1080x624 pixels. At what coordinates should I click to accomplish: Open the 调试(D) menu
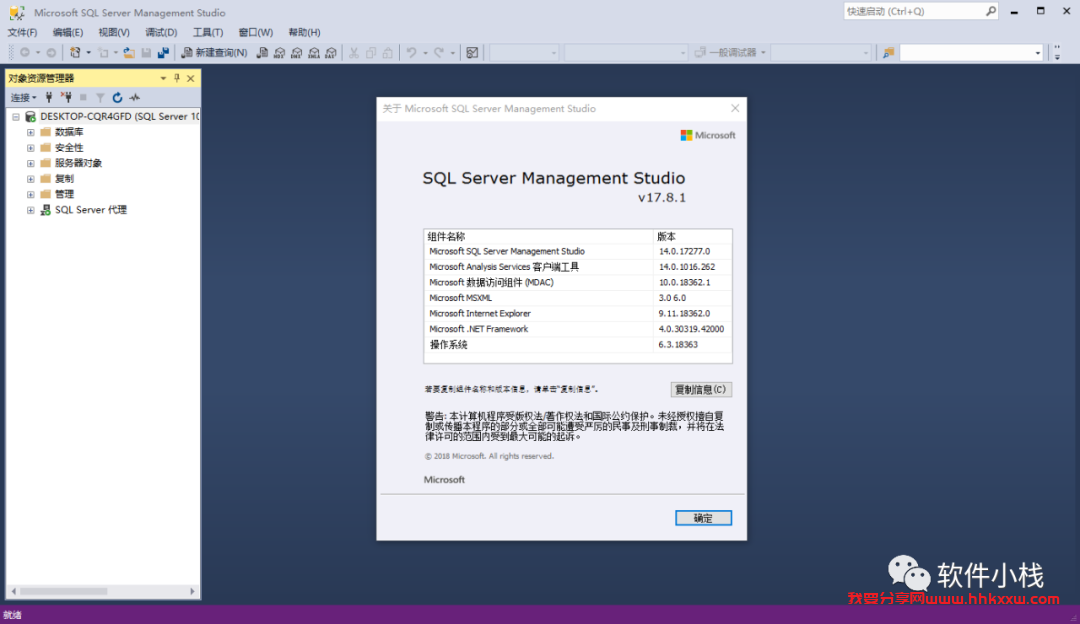click(x=161, y=32)
